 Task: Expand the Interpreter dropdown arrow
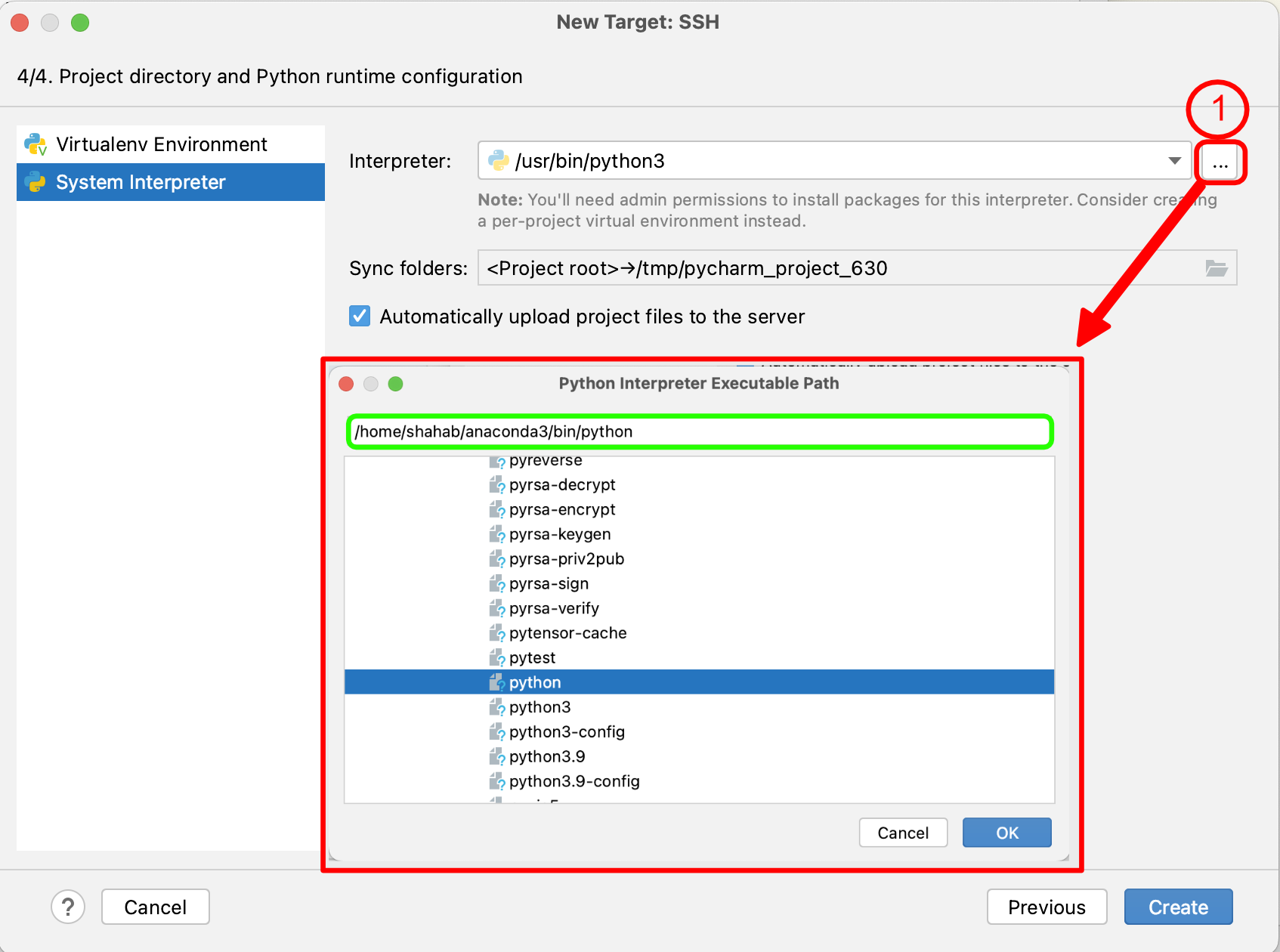[1174, 161]
